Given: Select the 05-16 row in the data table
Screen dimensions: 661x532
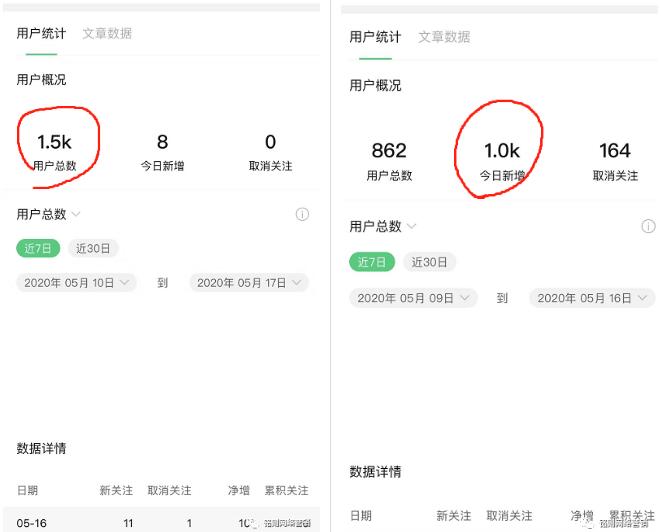Looking at the screenshot, I should (x=160, y=522).
